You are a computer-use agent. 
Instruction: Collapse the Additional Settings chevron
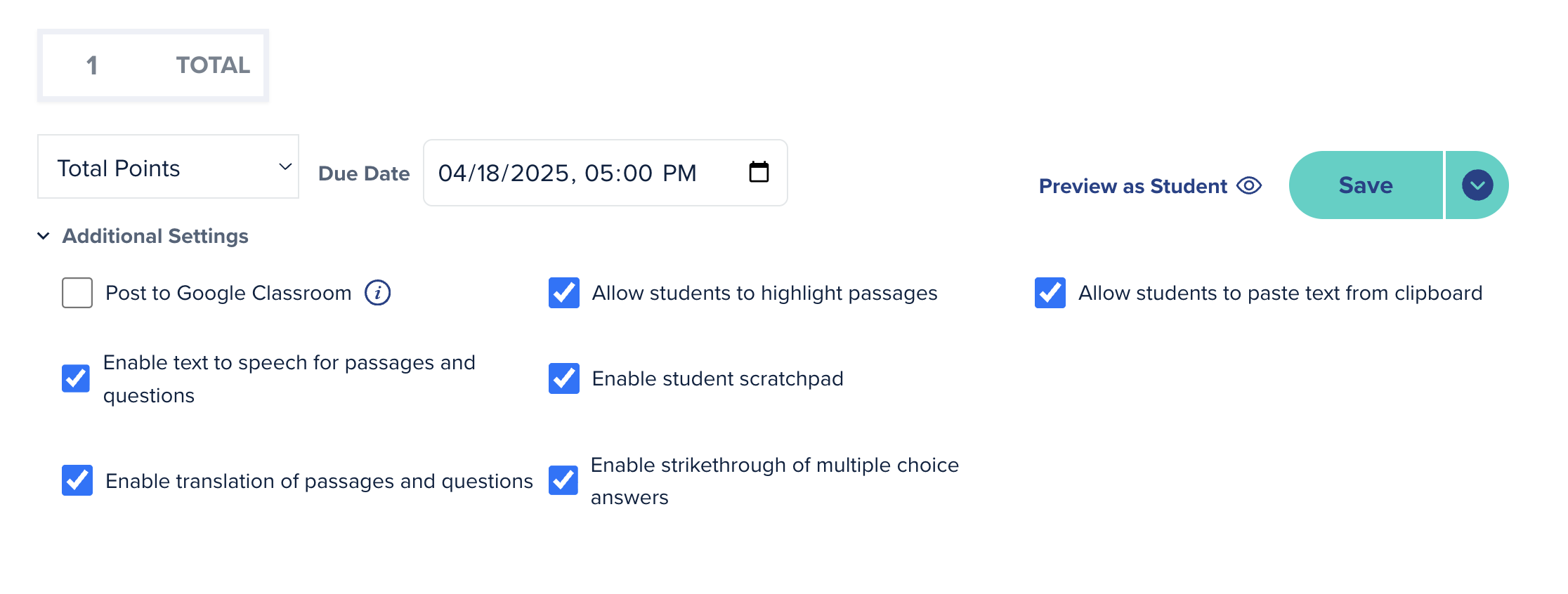click(44, 236)
